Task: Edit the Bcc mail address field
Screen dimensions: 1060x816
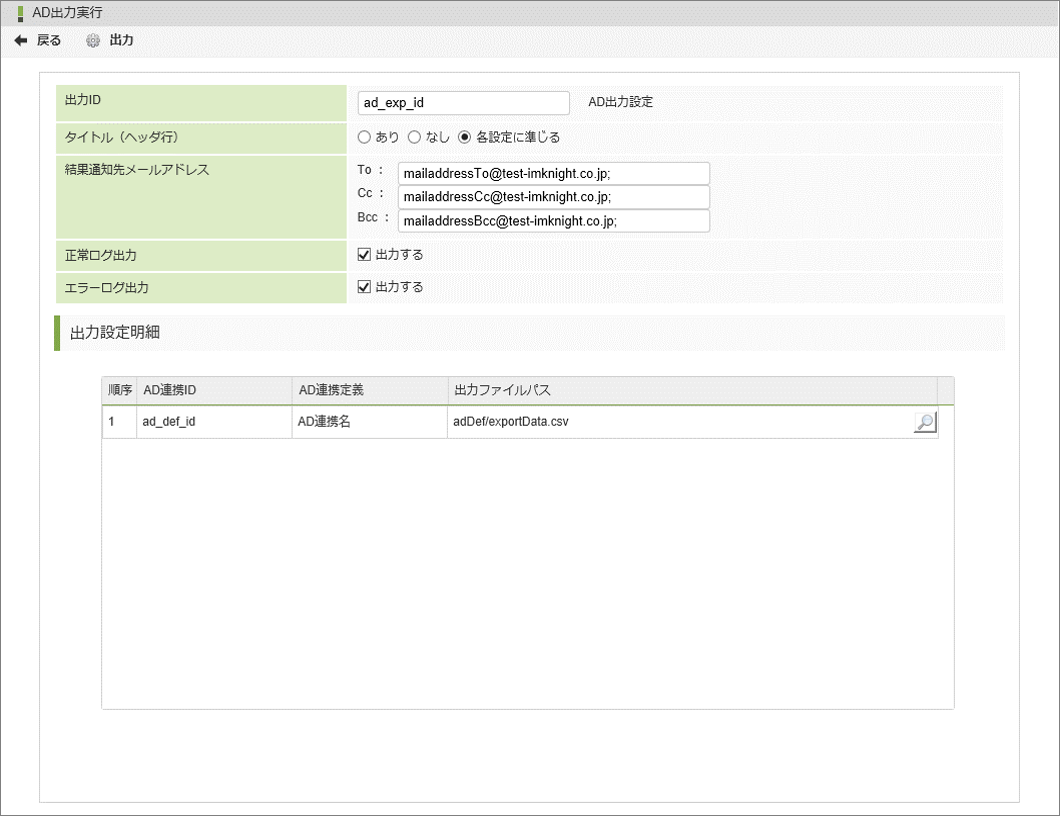Action: pyautogui.click(x=553, y=221)
